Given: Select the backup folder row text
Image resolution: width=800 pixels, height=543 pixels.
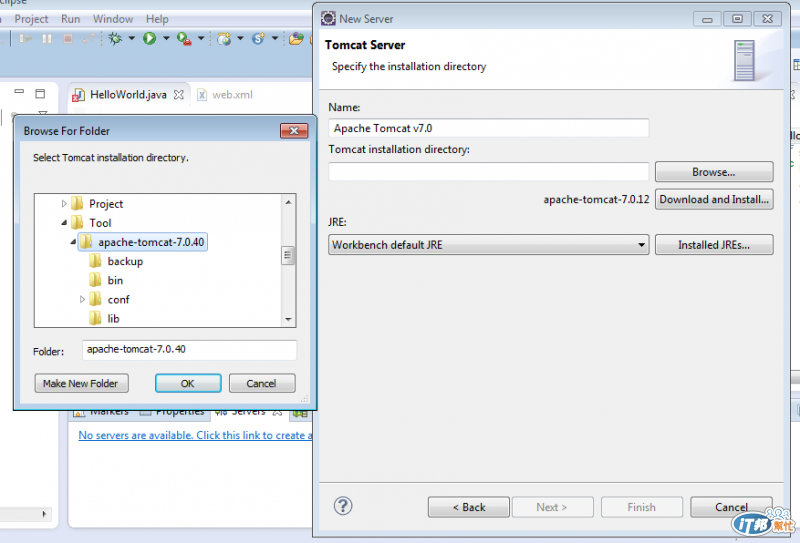Looking at the screenshot, I should coord(125,261).
